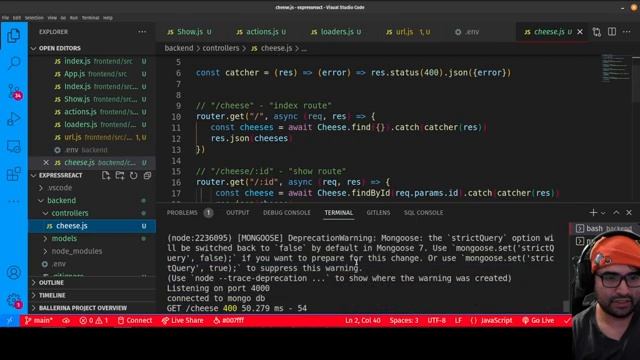
Task: Open changes compare icon in editor toolbar
Action: click(597, 32)
